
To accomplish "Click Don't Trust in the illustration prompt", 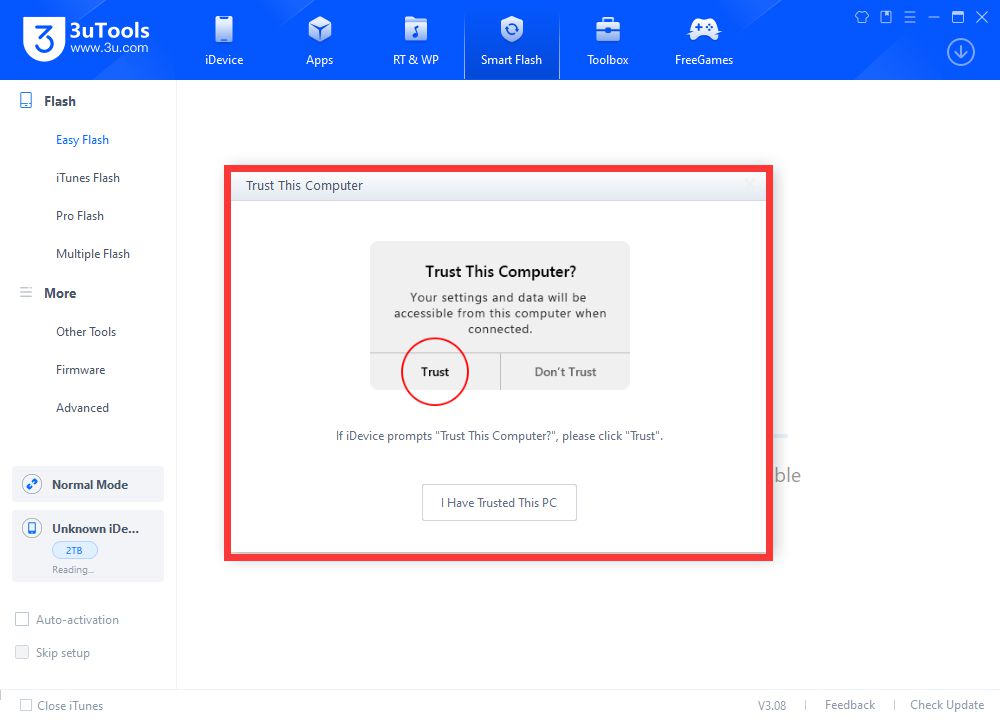I will click(565, 372).
